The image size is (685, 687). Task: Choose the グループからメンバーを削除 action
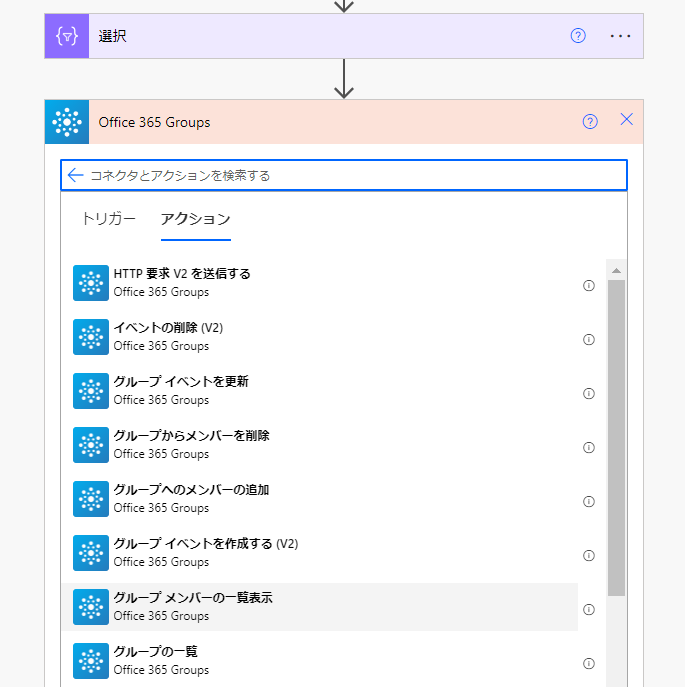320,445
